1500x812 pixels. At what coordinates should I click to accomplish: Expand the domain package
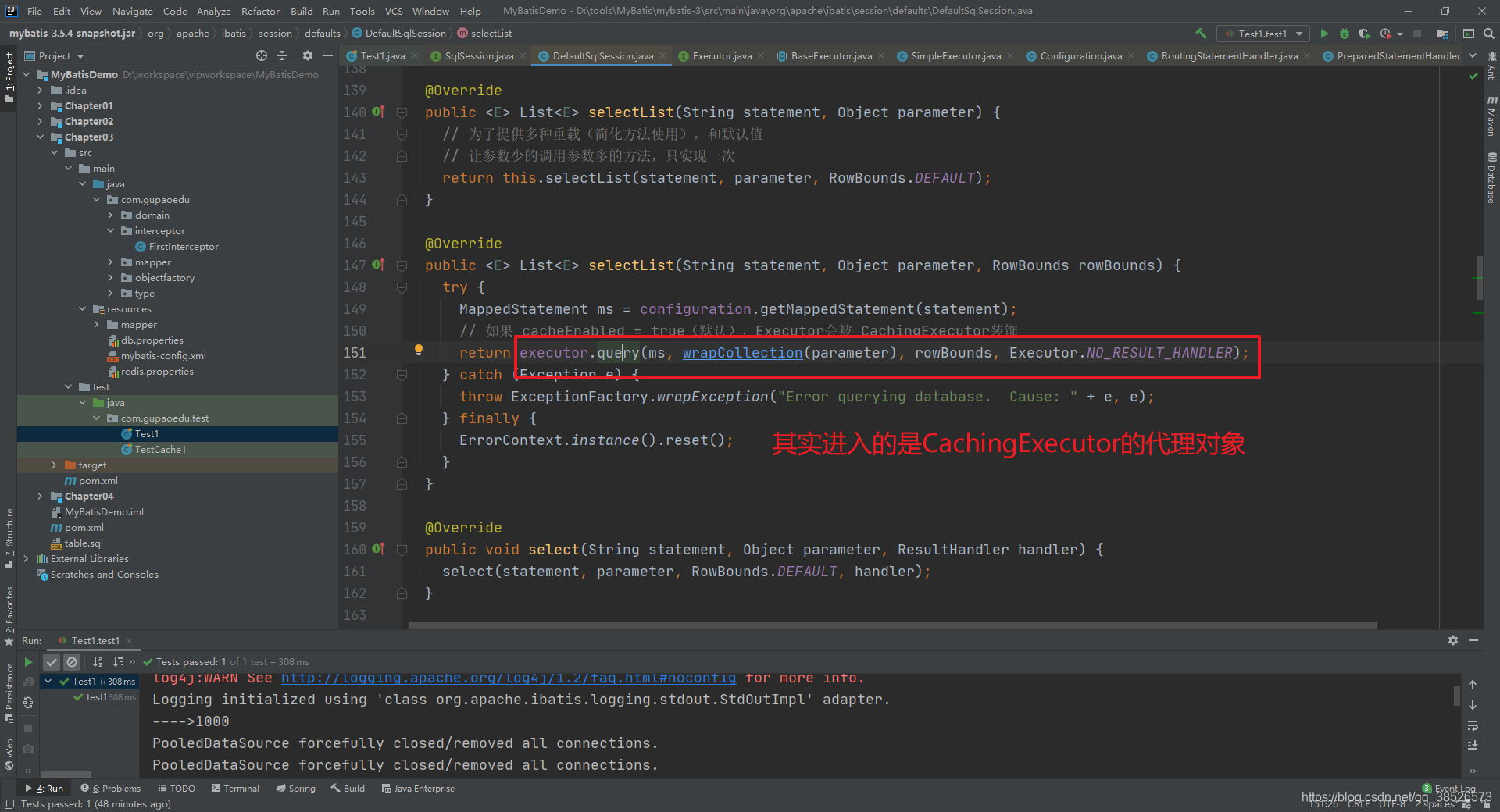110,215
